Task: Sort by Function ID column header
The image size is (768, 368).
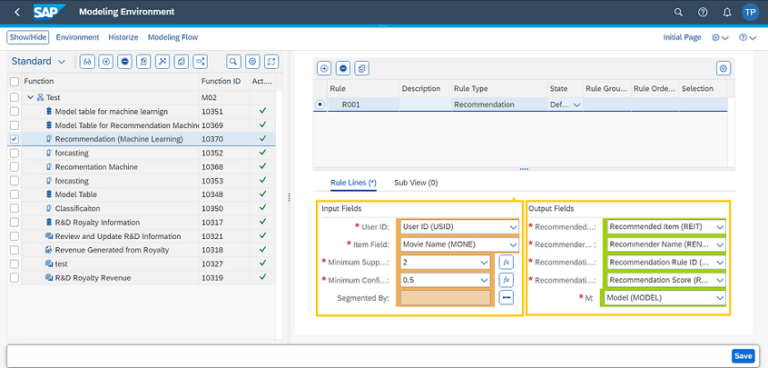Action: (x=223, y=81)
